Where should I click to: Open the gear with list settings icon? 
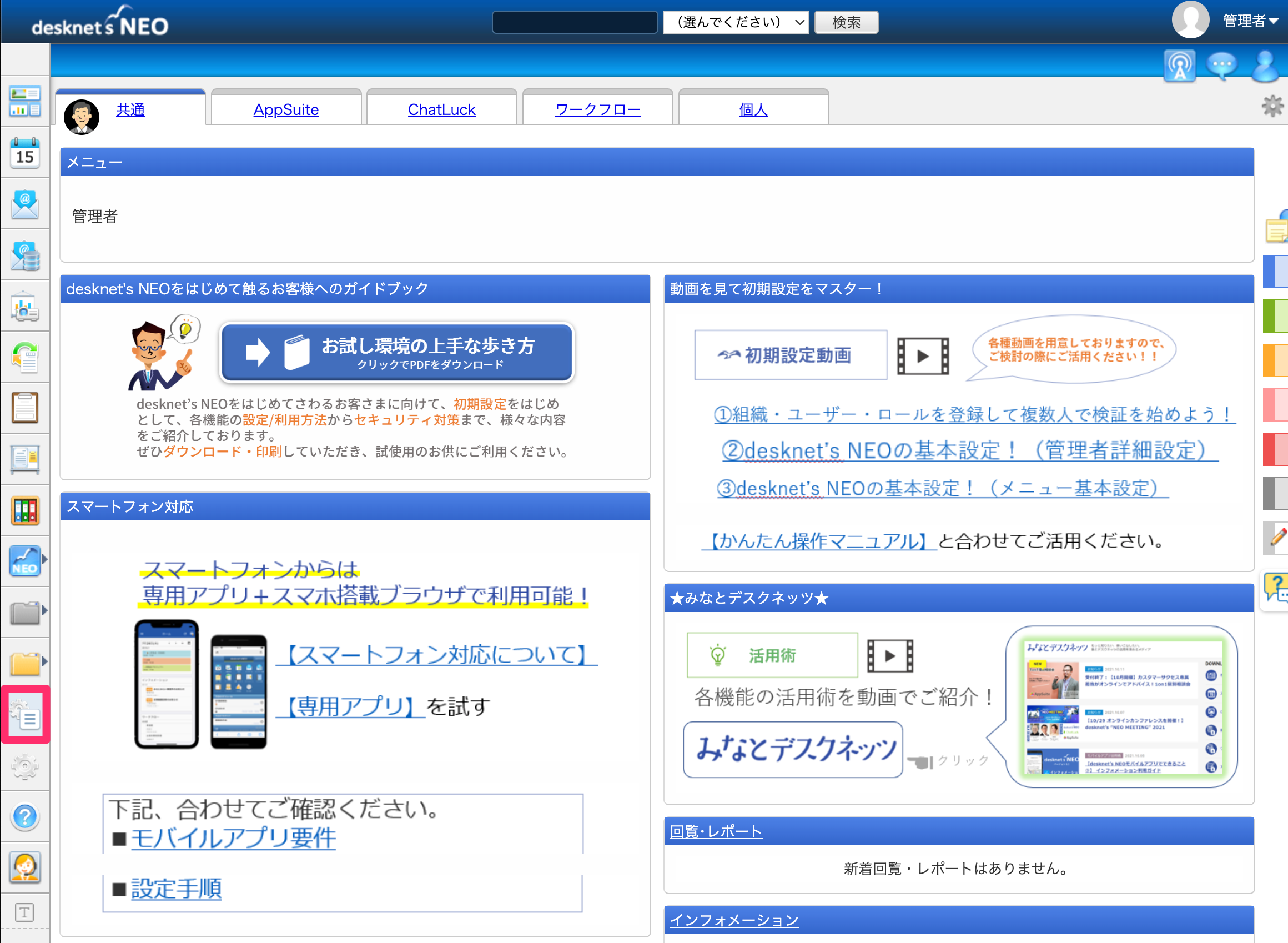coord(25,715)
